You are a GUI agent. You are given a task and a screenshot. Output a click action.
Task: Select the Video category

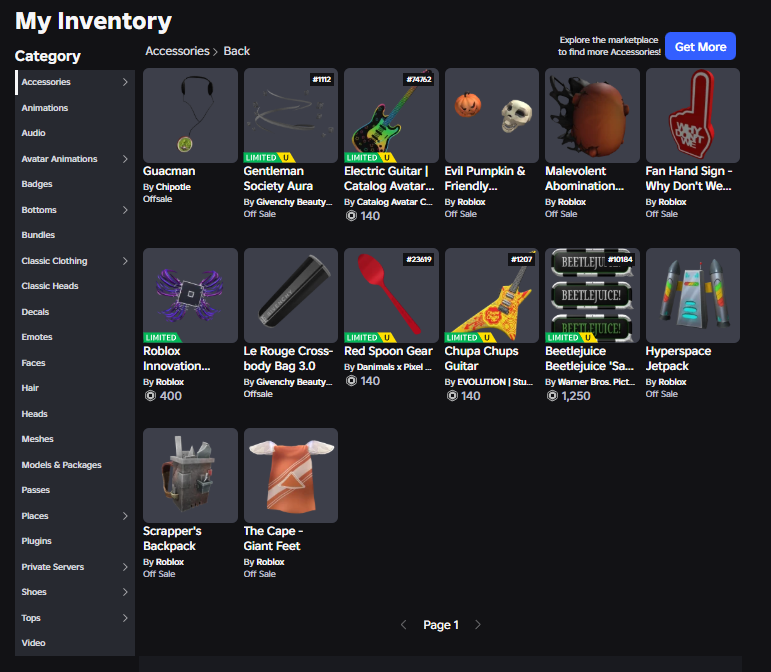[x=75, y=643]
